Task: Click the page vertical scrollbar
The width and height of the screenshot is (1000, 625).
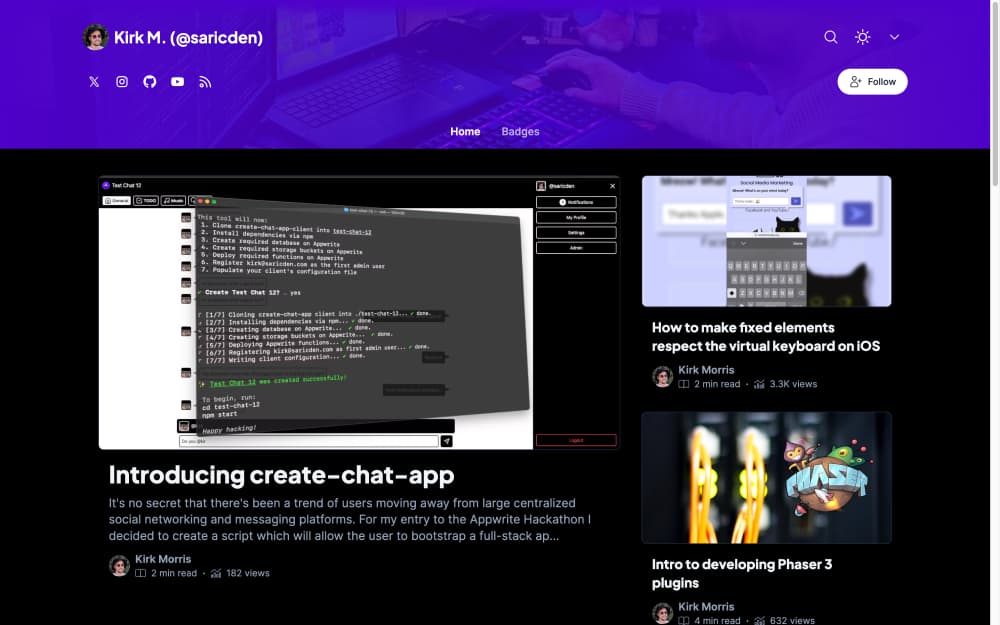Action: pyautogui.click(x=994, y=100)
